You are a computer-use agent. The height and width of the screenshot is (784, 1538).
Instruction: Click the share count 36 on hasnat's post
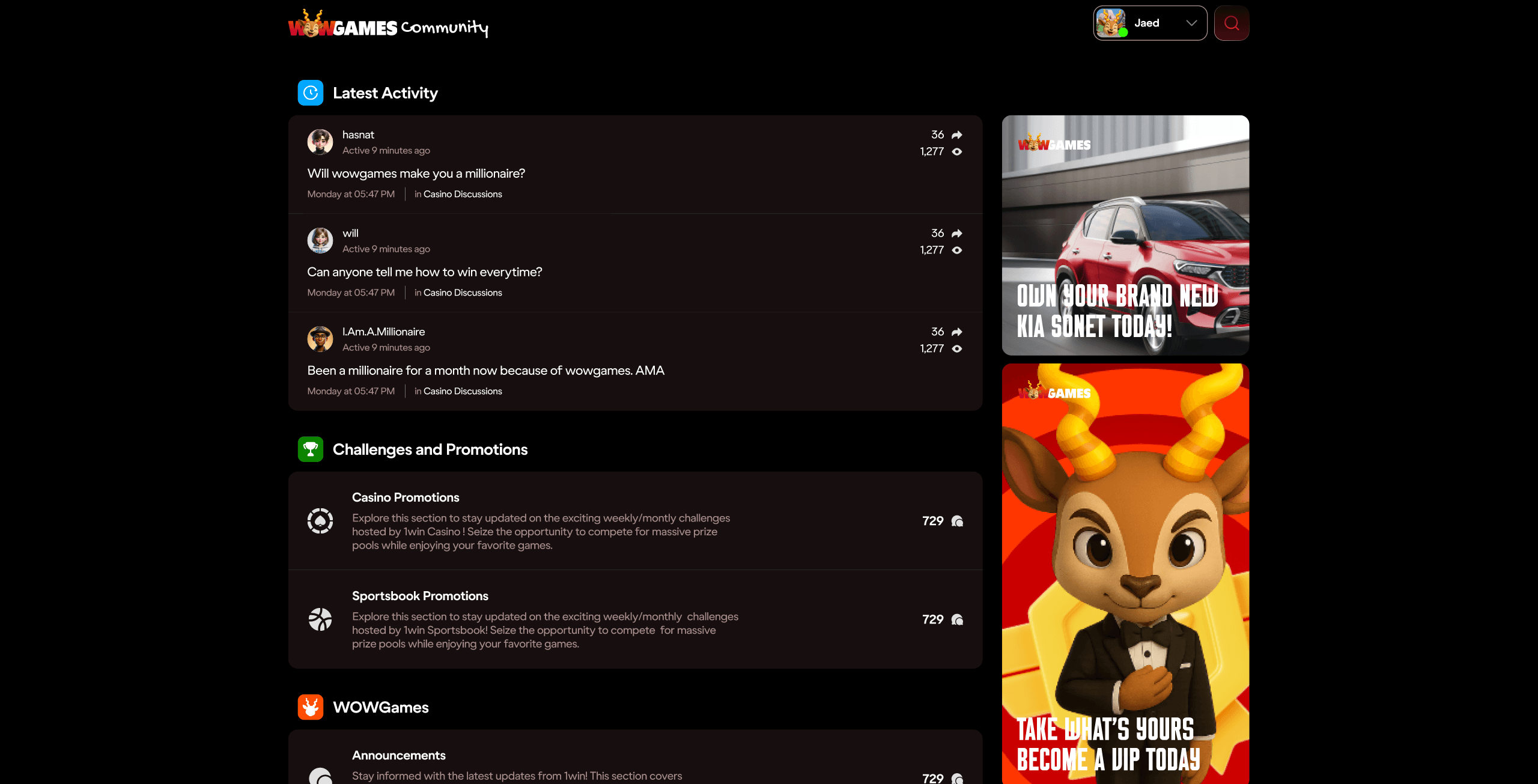click(x=937, y=135)
